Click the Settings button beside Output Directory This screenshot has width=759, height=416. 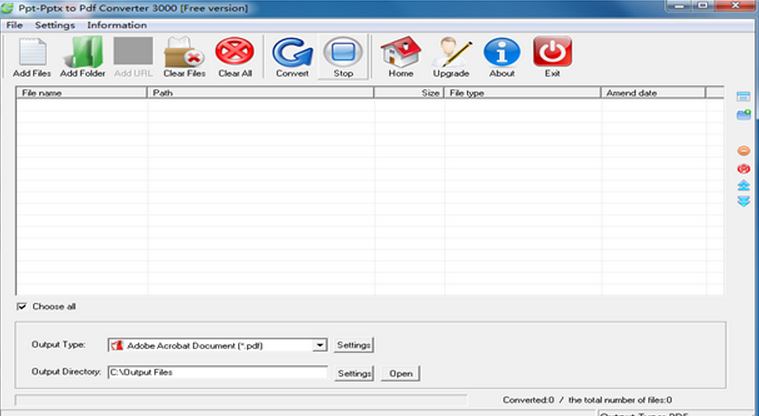pos(354,373)
